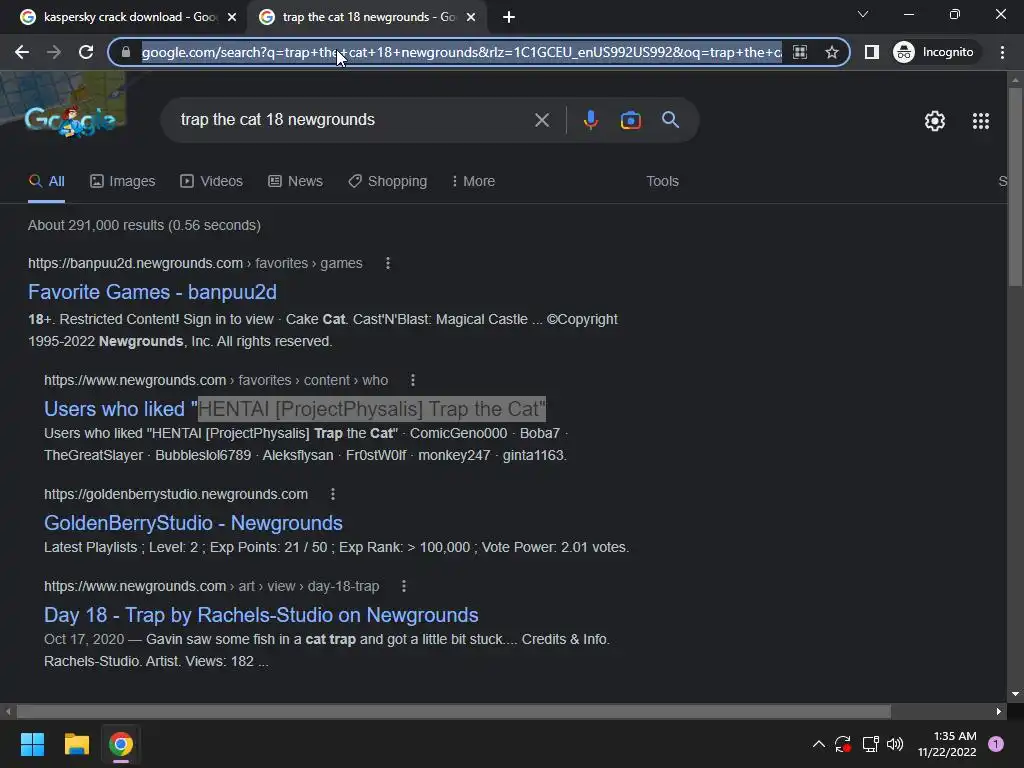Select the trap the cat 18 newgrounds tab
Screen dimensions: 1024x768
pyautogui.click(x=366, y=17)
